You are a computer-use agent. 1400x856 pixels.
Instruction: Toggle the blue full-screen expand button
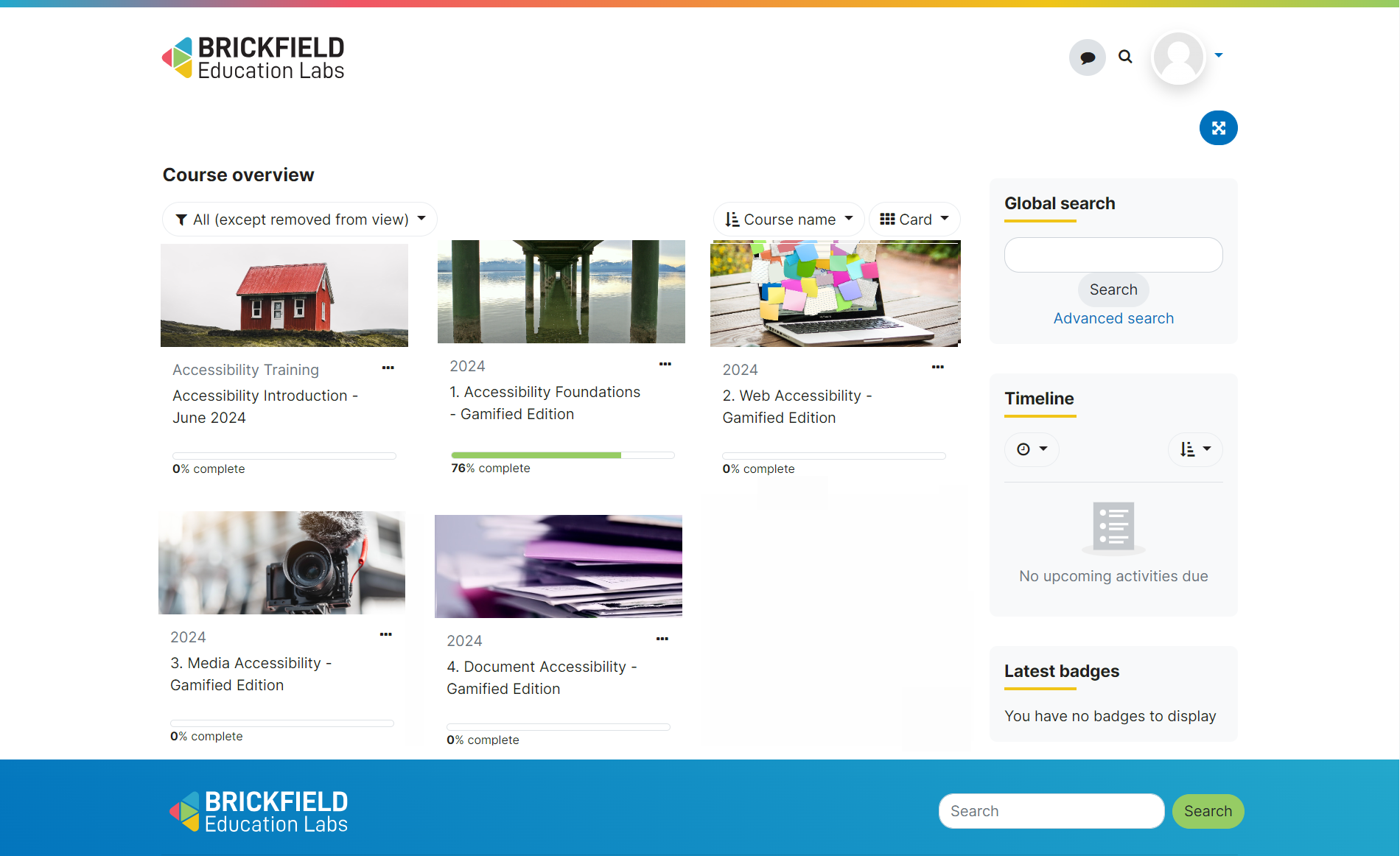pyautogui.click(x=1218, y=128)
